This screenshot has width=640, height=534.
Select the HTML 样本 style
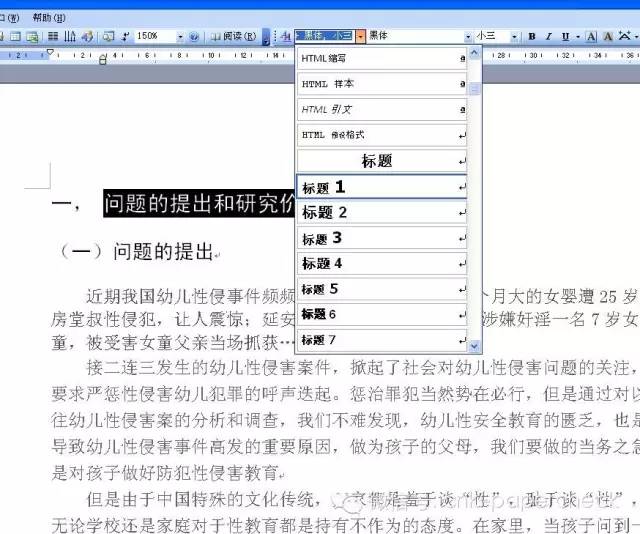pyautogui.click(x=382, y=84)
